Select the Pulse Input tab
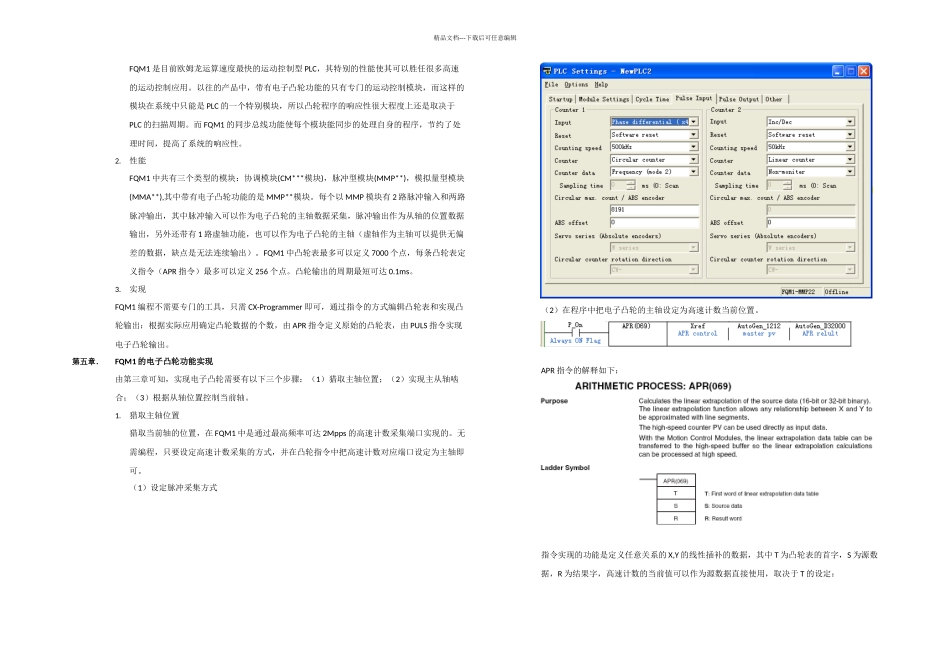 click(694, 98)
